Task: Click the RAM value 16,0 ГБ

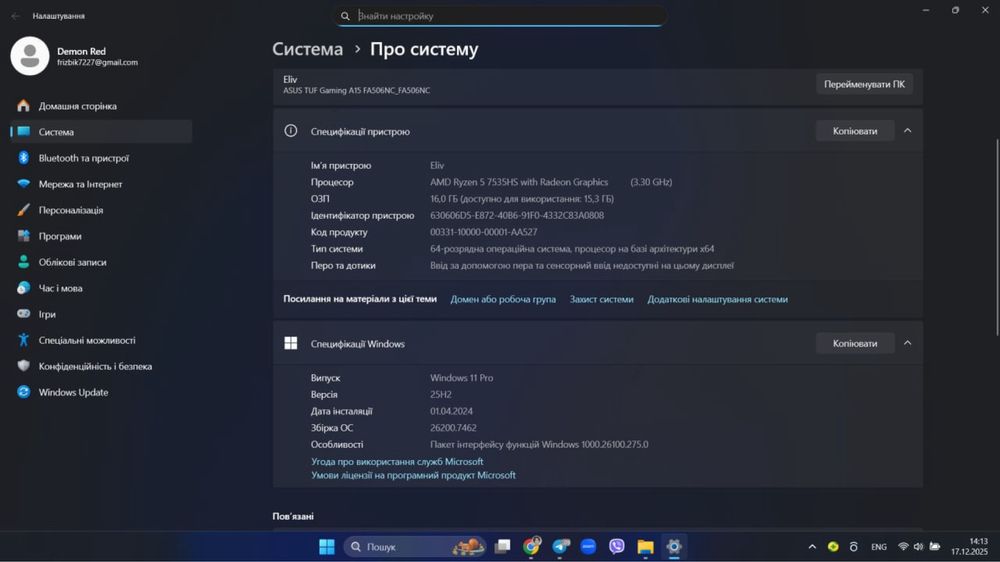Action: coord(522,199)
